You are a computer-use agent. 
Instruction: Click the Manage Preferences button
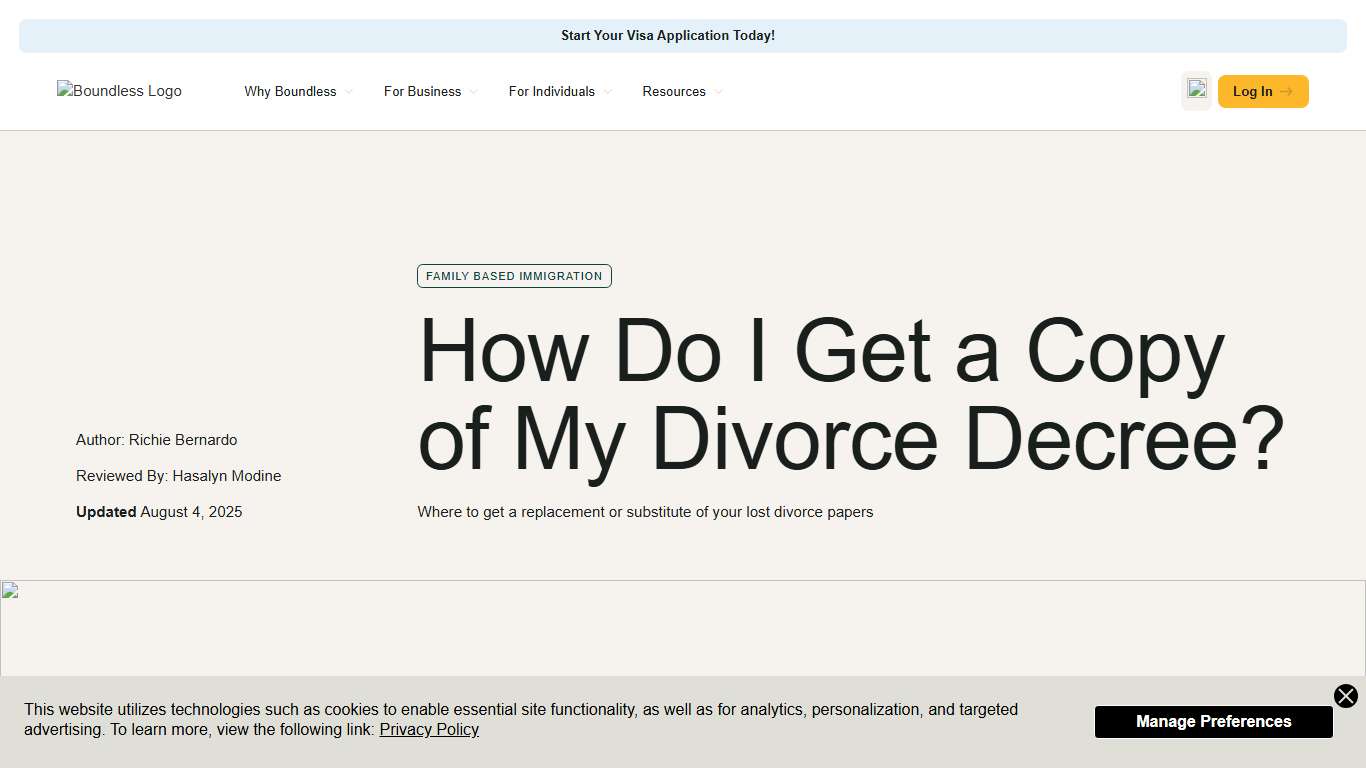[x=1213, y=721]
